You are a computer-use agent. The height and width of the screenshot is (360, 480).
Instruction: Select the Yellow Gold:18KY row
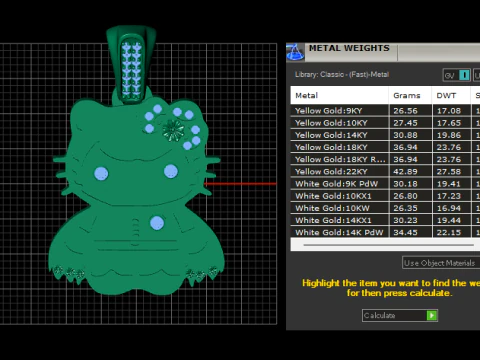(x=385, y=147)
